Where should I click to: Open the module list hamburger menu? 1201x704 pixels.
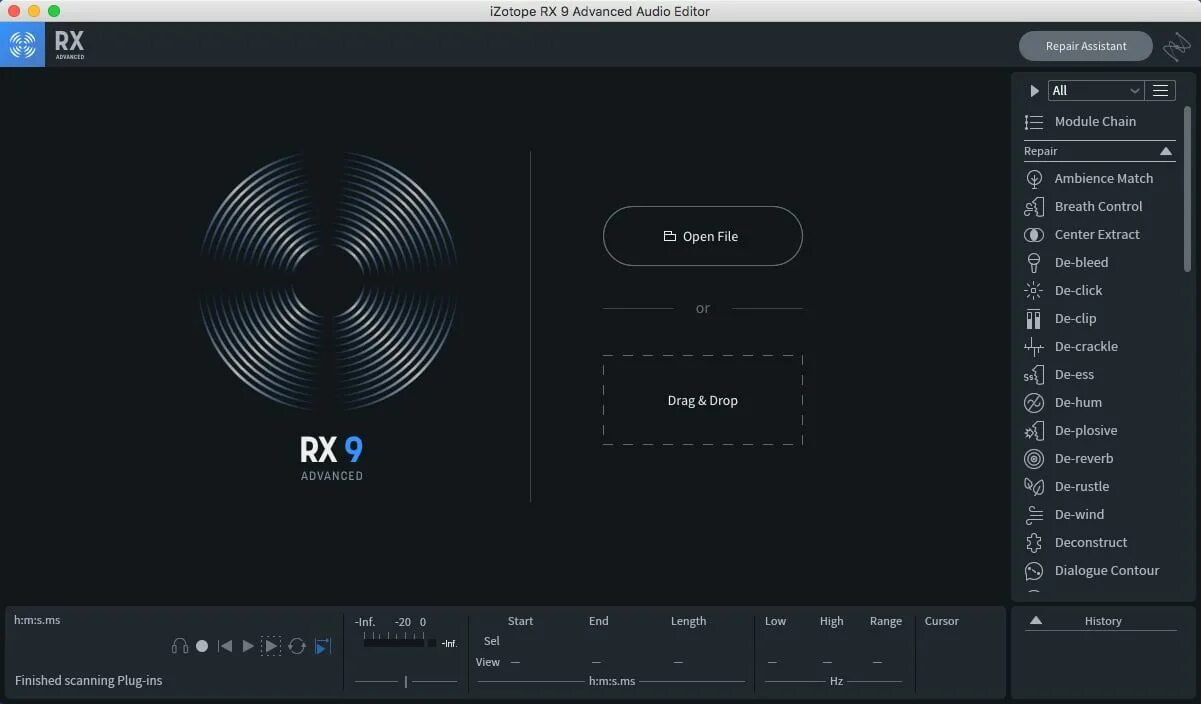point(1160,91)
